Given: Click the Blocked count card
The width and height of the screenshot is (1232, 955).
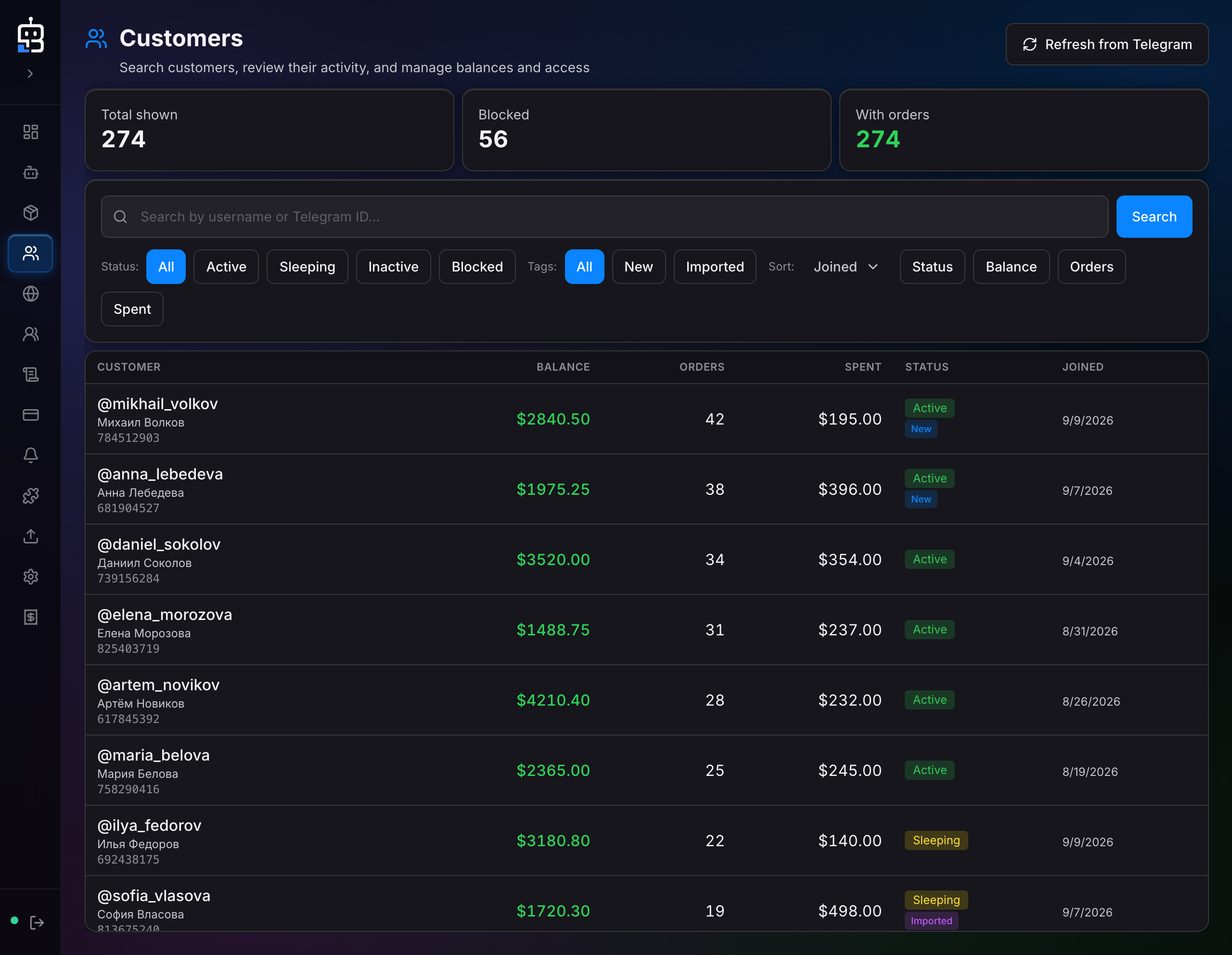Looking at the screenshot, I should [x=646, y=130].
